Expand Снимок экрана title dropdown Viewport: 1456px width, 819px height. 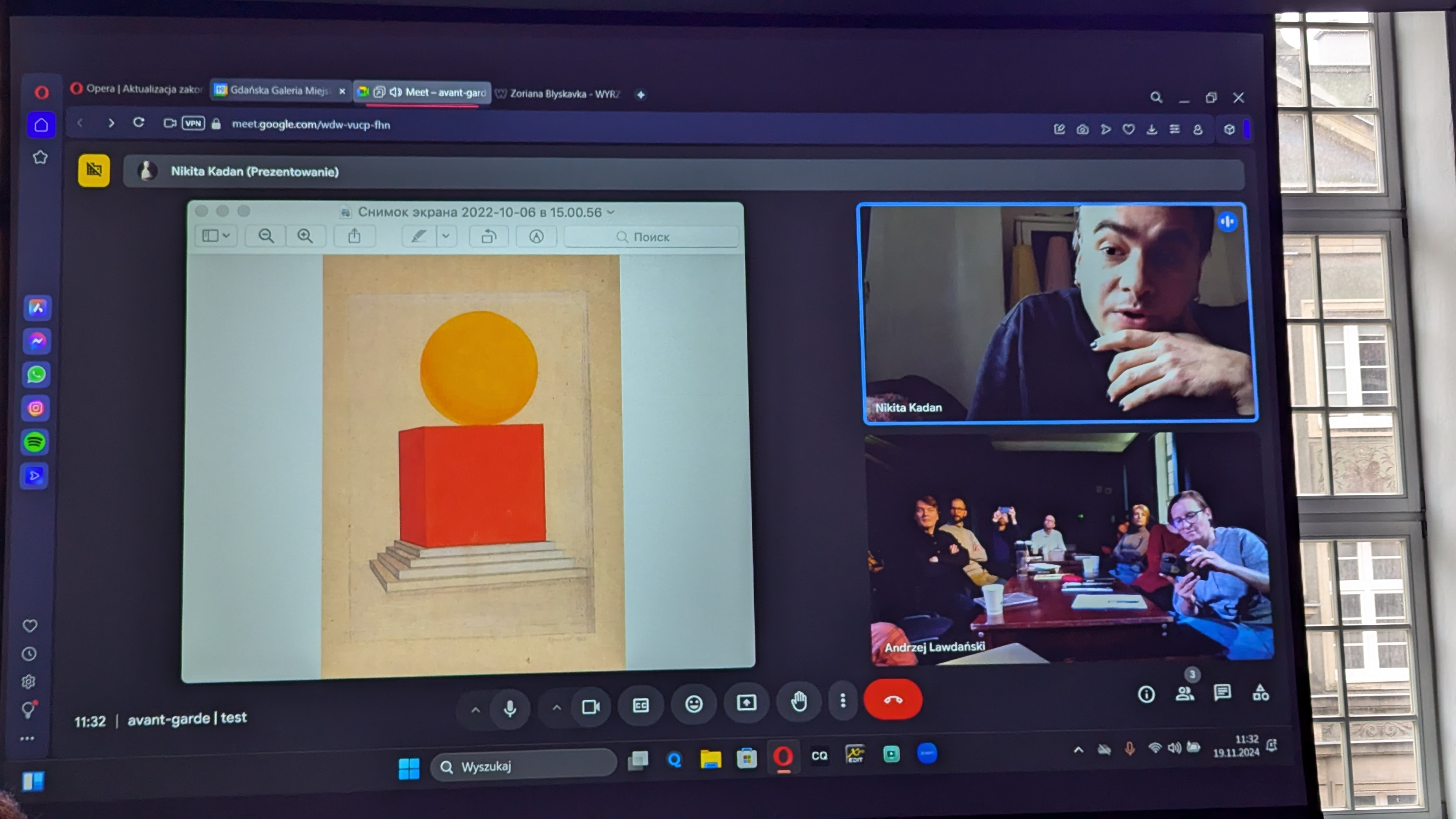click(x=610, y=212)
